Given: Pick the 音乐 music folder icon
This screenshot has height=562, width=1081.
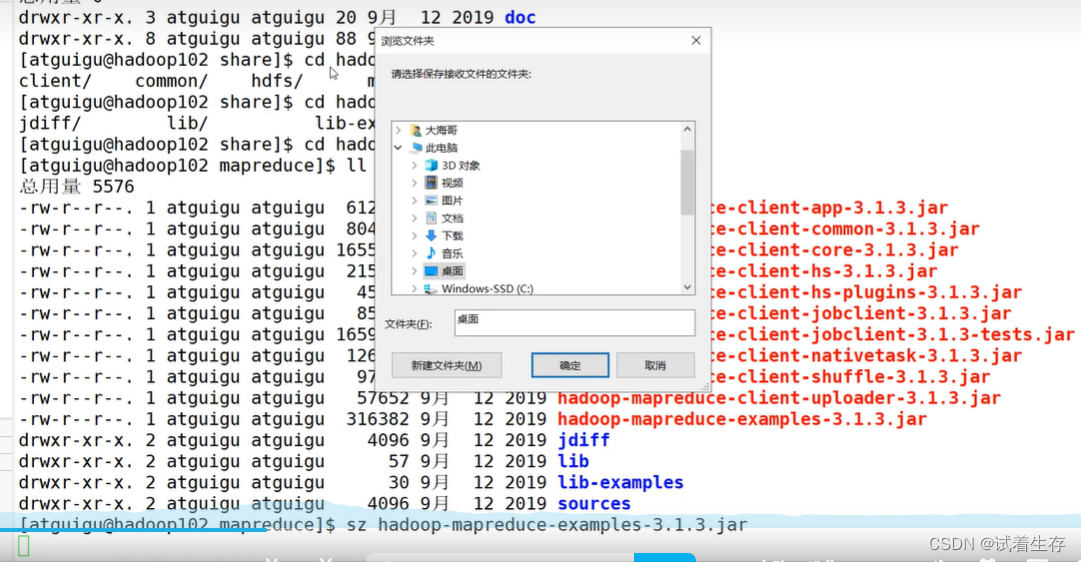Looking at the screenshot, I should (431, 253).
